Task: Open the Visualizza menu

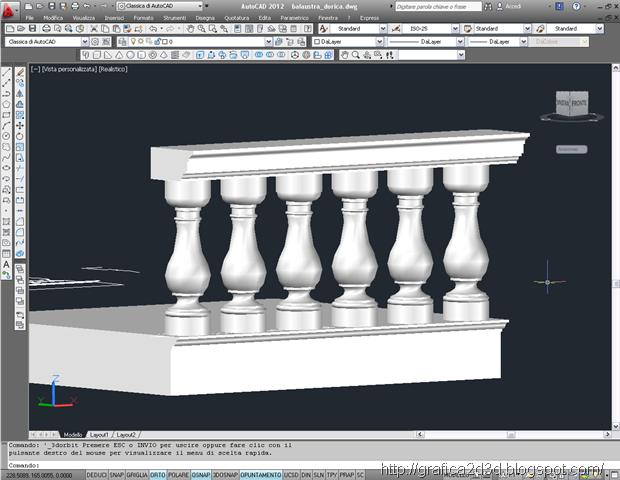Action: click(x=83, y=18)
